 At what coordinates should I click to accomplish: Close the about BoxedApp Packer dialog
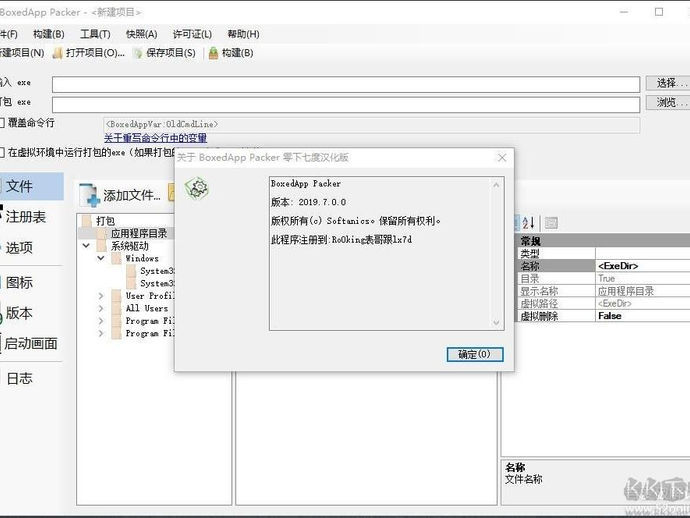tap(502, 158)
